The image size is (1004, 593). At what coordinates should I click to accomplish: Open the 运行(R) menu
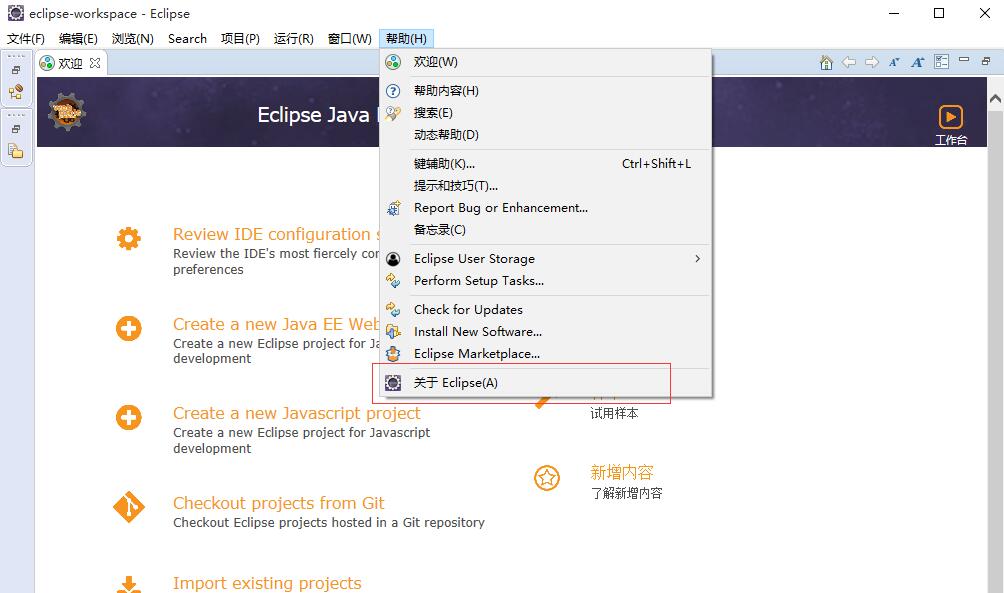(293, 38)
